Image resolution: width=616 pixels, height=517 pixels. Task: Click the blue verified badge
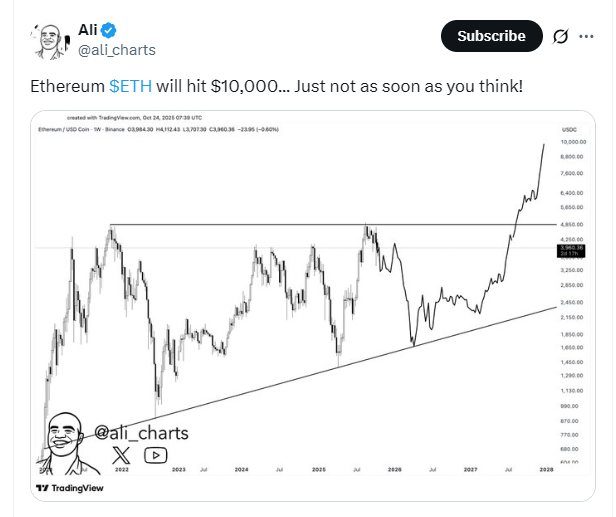point(111,29)
